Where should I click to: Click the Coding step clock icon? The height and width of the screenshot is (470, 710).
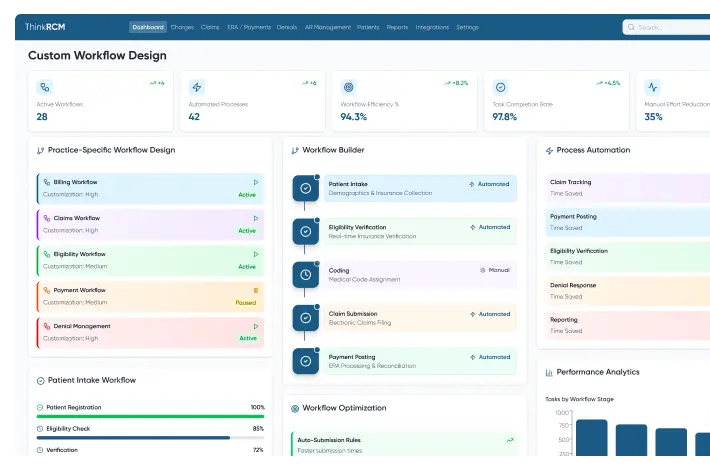(306, 275)
